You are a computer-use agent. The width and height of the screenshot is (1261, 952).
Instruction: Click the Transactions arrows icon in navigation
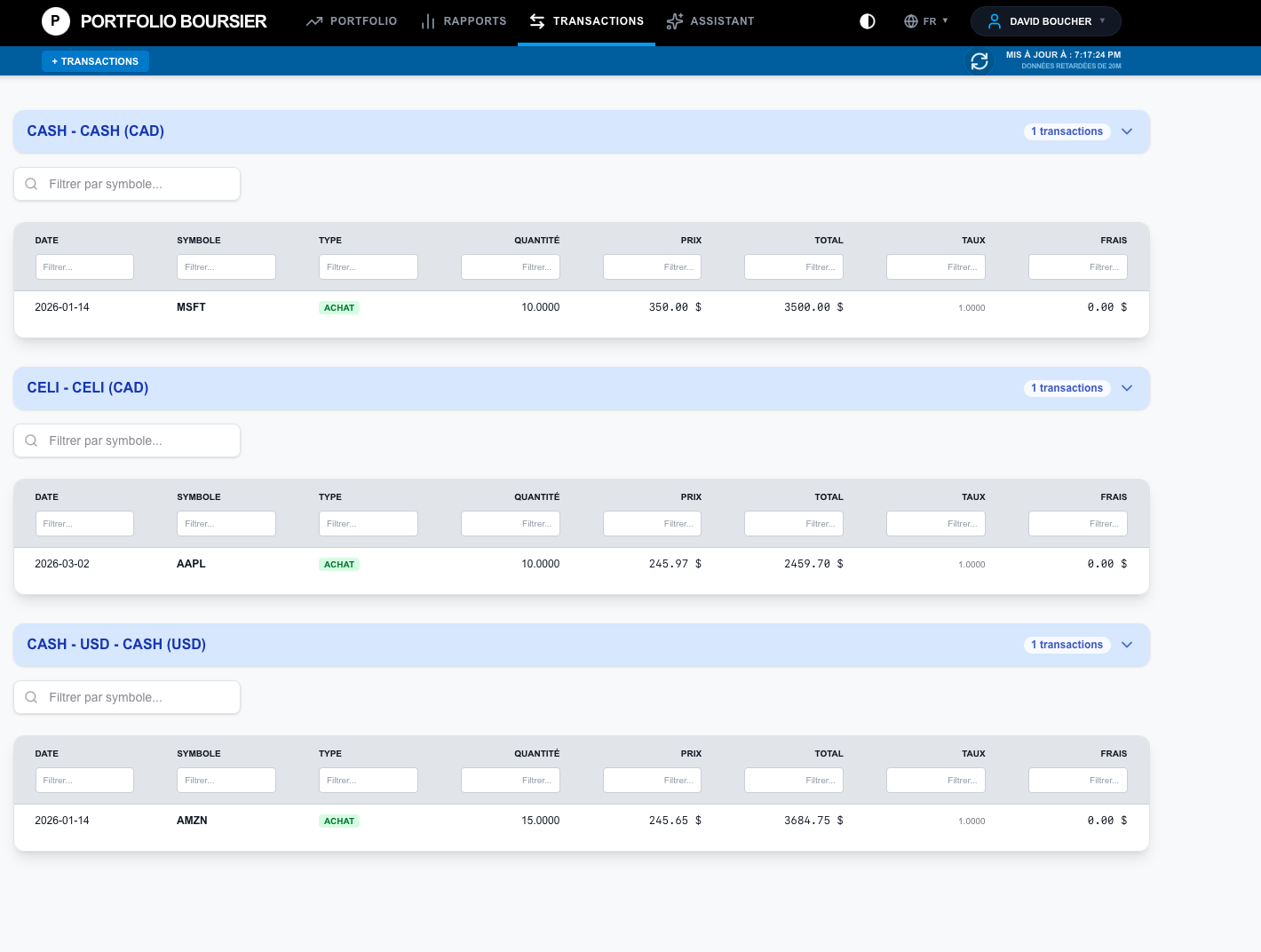click(x=536, y=20)
